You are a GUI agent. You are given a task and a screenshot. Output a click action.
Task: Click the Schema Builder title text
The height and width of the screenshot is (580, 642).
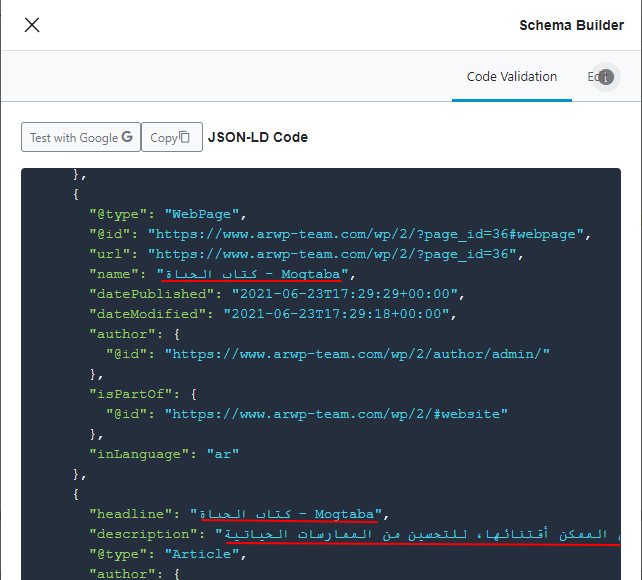click(x=571, y=25)
